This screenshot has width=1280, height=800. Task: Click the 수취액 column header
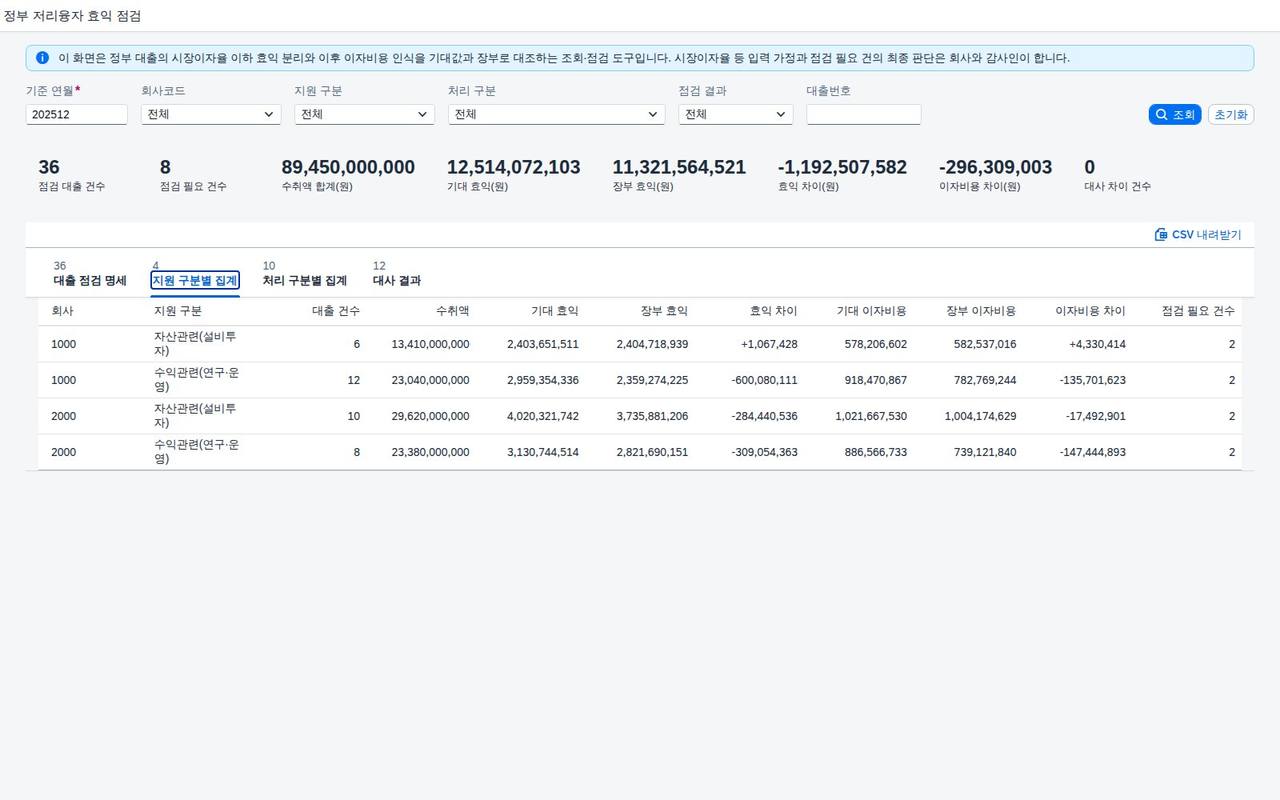tap(452, 311)
